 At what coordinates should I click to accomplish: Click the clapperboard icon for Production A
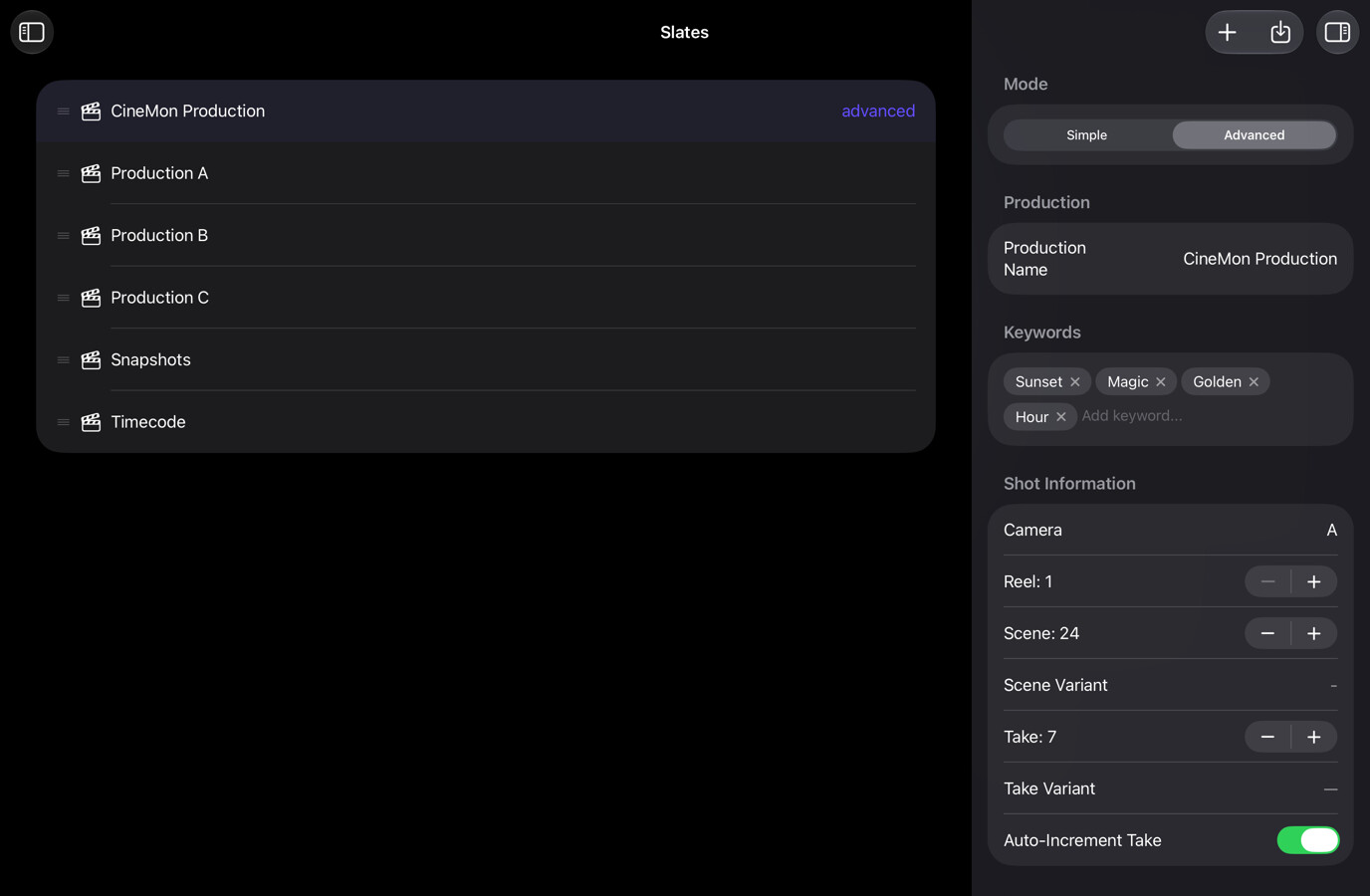pyautogui.click(x=91, y=173)
